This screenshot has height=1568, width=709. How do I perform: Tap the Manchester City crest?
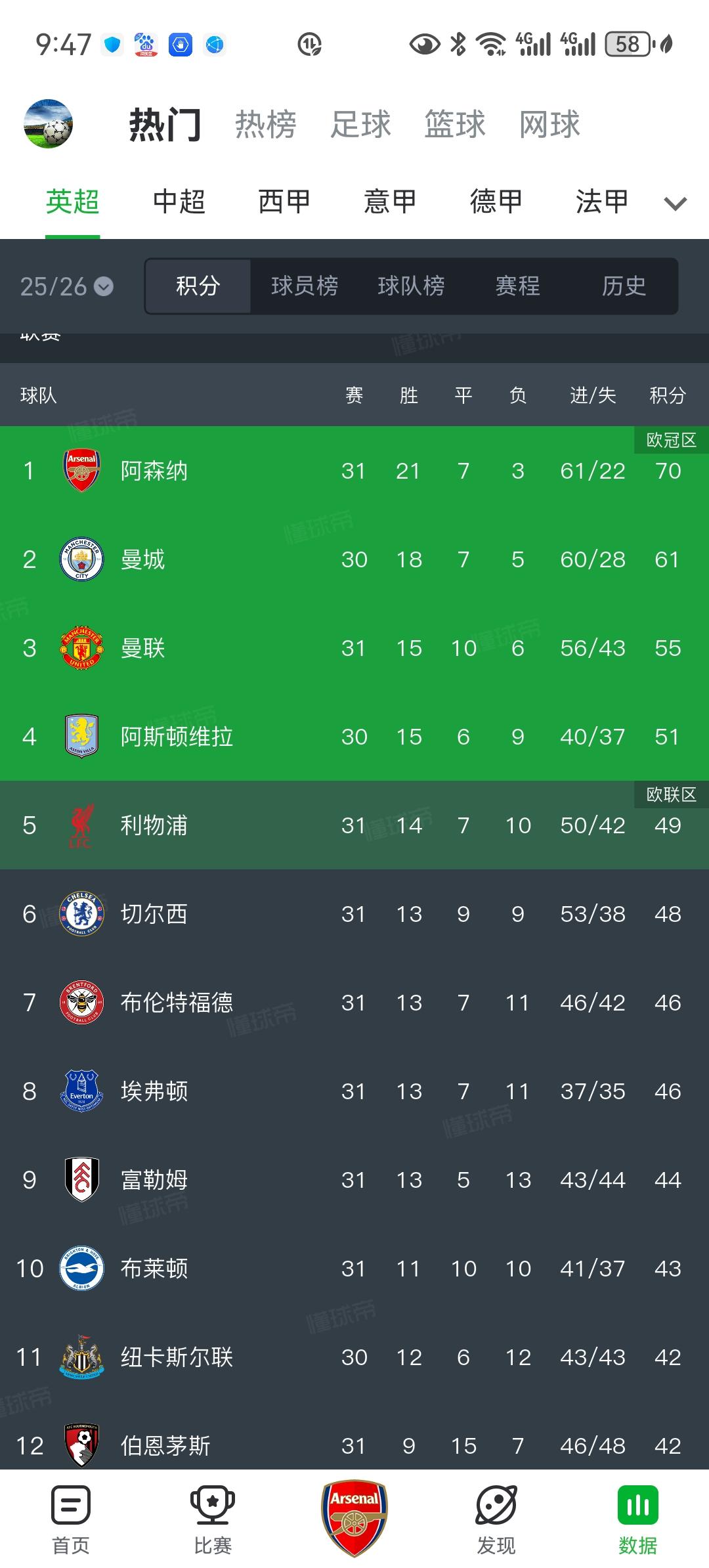[x=81, y=559]
